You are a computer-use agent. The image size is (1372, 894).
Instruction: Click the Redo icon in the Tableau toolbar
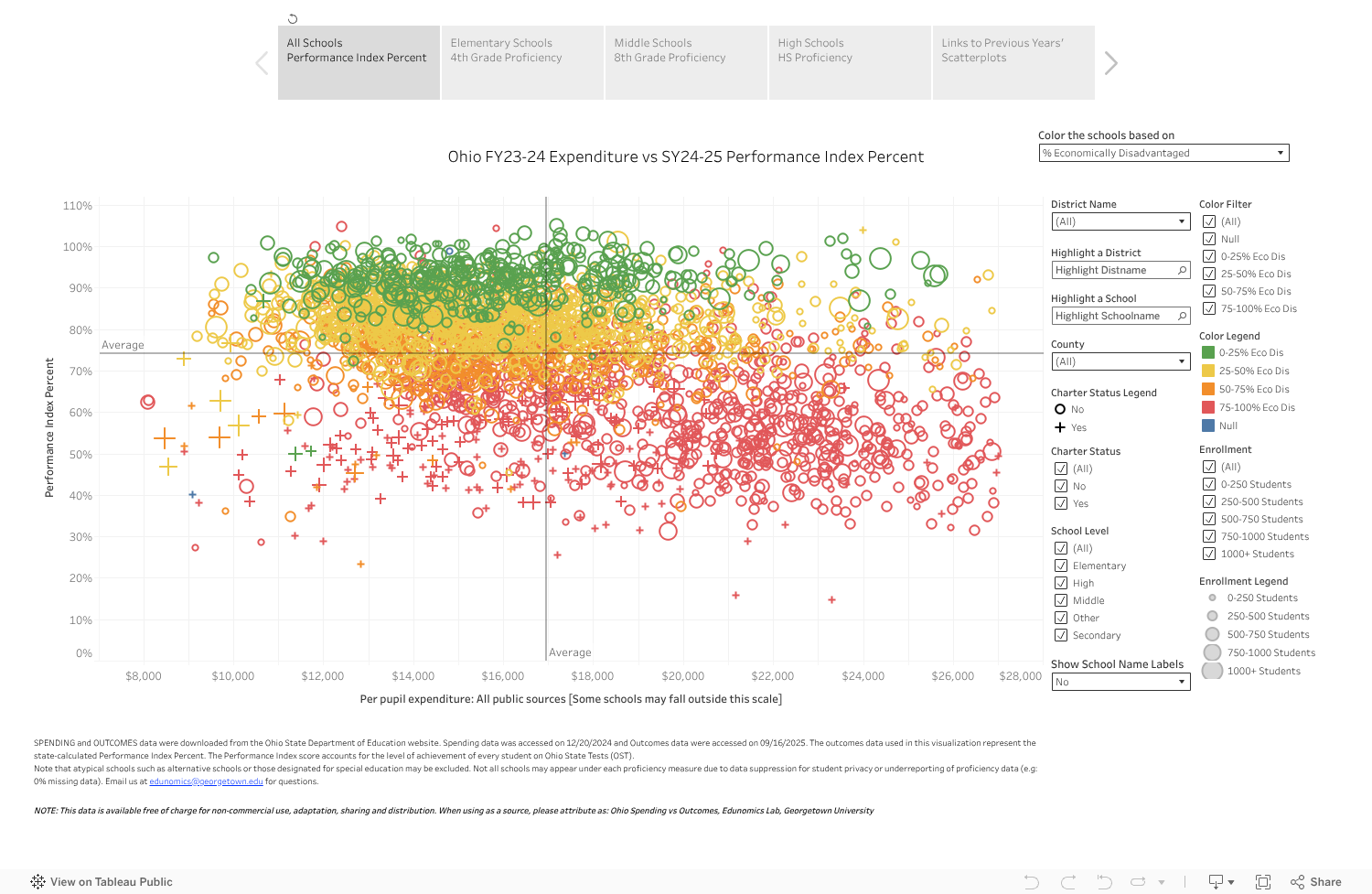coord(1068,881)
